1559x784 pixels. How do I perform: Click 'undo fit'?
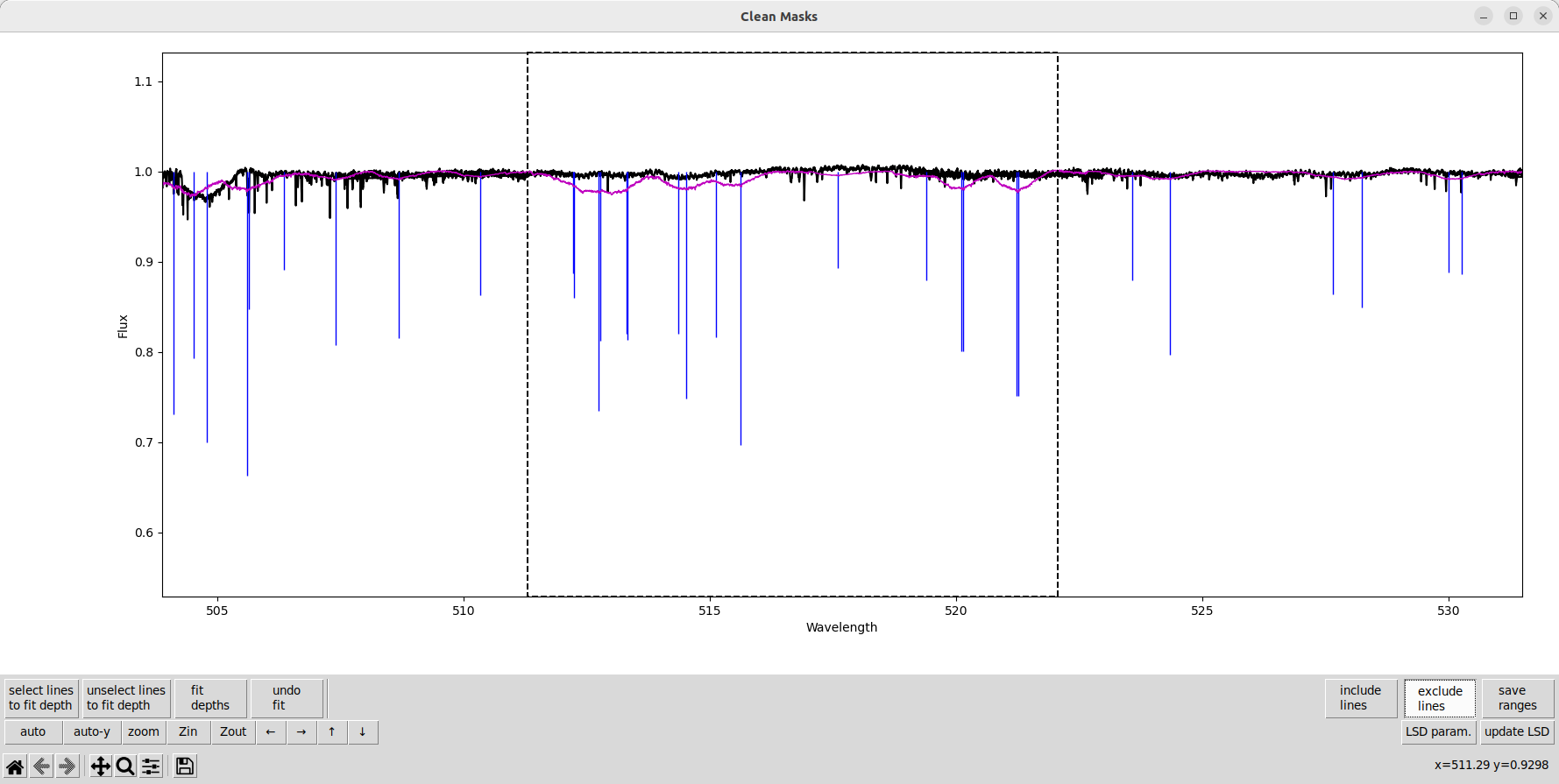[x=287, y=698]
